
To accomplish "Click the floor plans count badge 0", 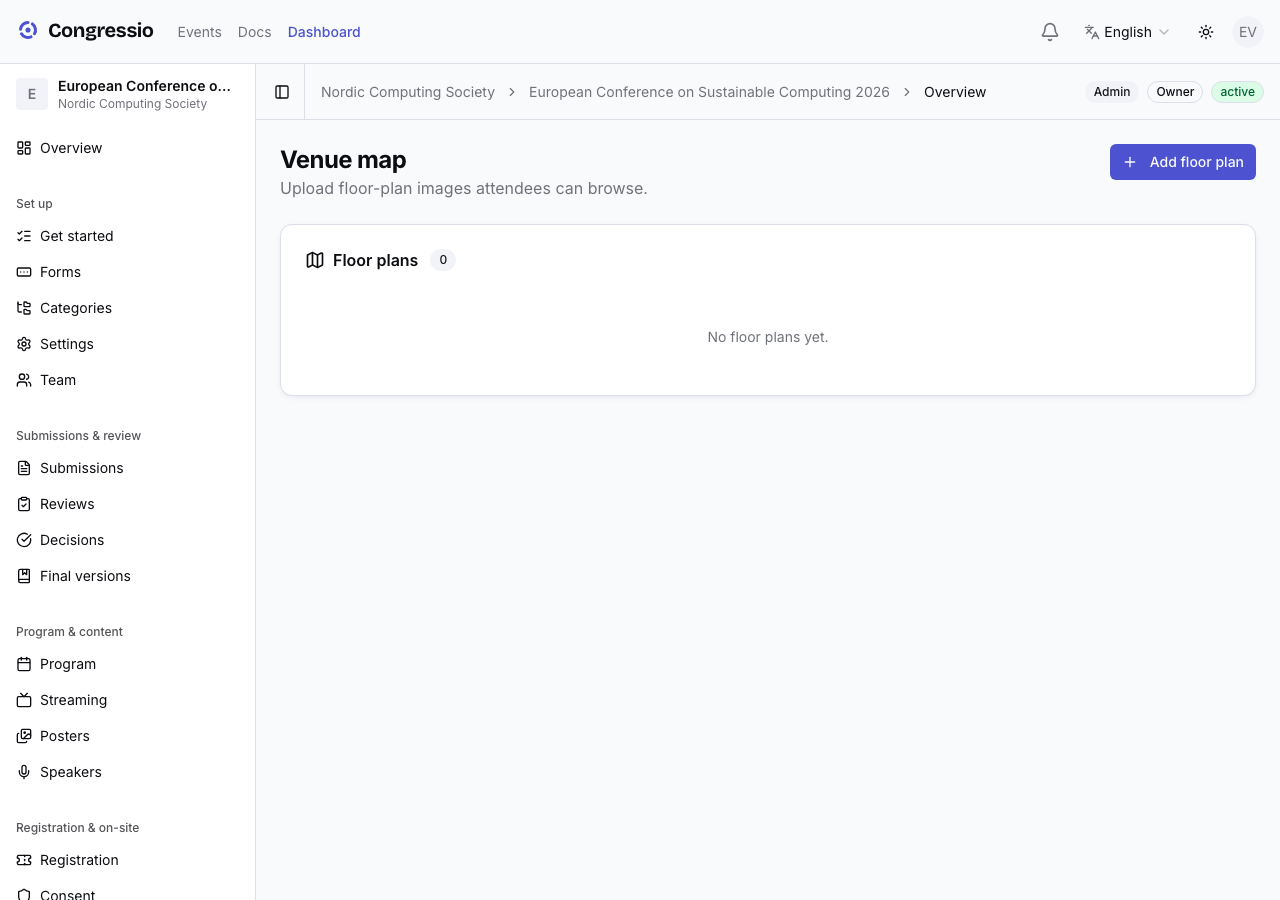I will 443,260.
